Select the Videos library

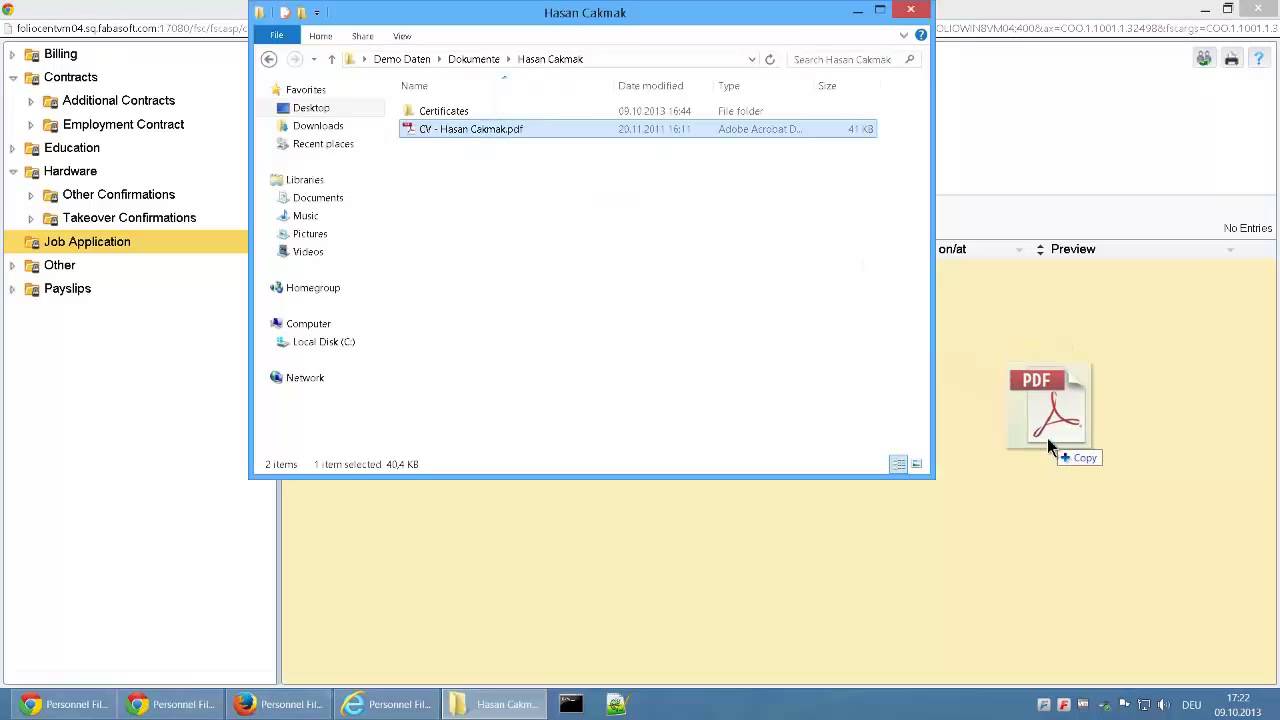tap(308, 252)
